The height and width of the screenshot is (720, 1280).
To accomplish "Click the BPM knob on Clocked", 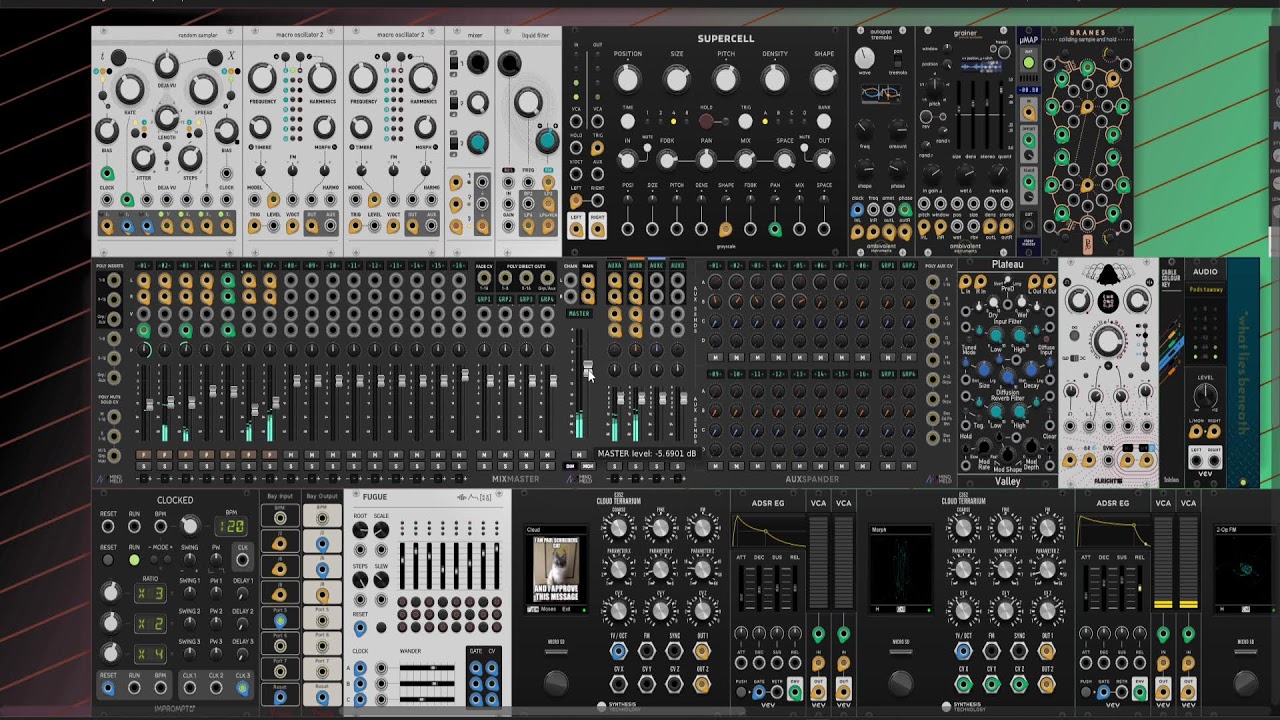I will pos(189,526).
